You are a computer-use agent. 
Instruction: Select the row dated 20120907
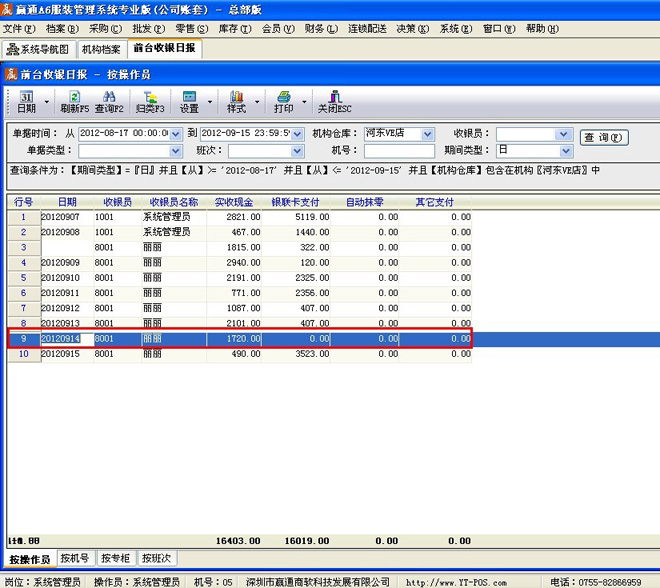click(x=240, y=217)
